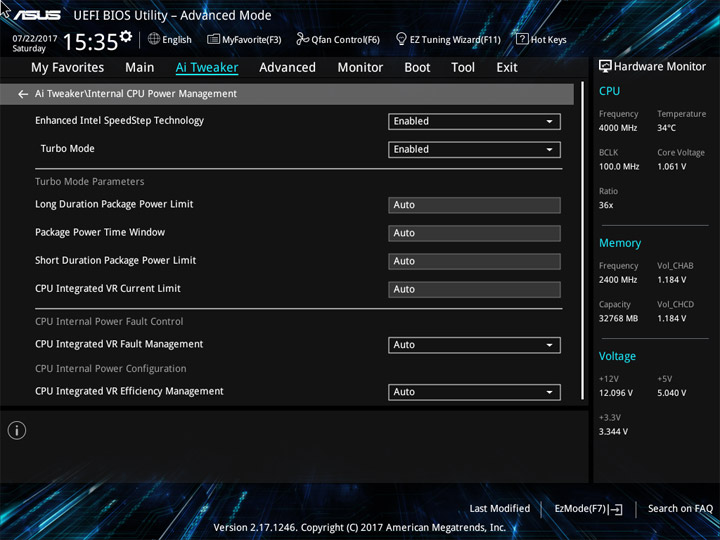
Task: Select the Turbo Mode label
Action: 68,148
